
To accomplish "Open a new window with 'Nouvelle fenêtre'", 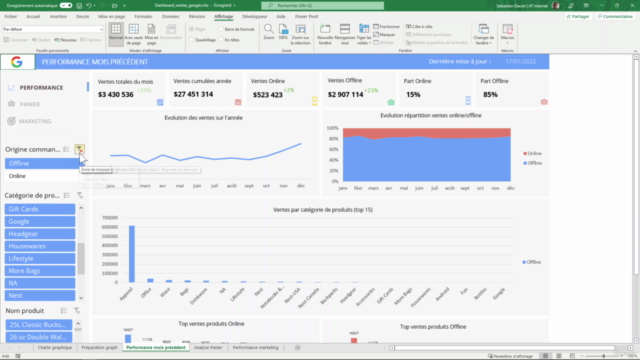I will (x=325, y=29).
